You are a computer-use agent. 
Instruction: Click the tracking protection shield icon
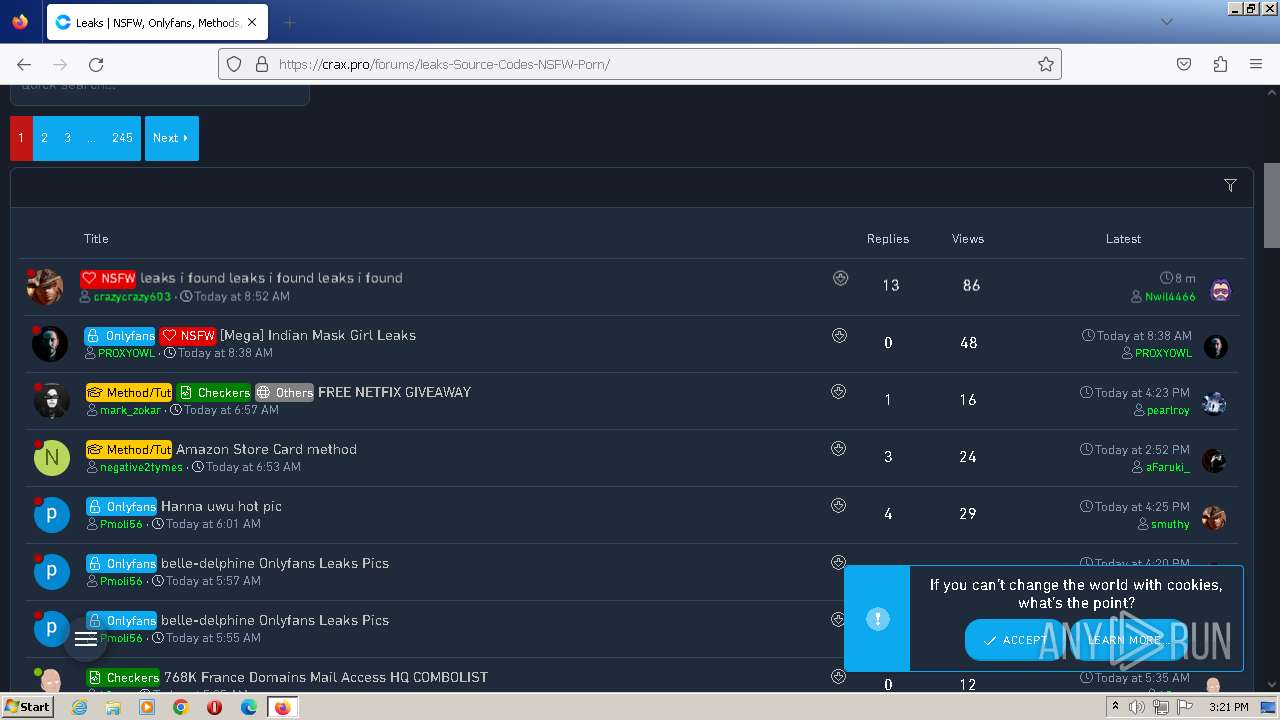pyautogui.click(x=234, y=64)
